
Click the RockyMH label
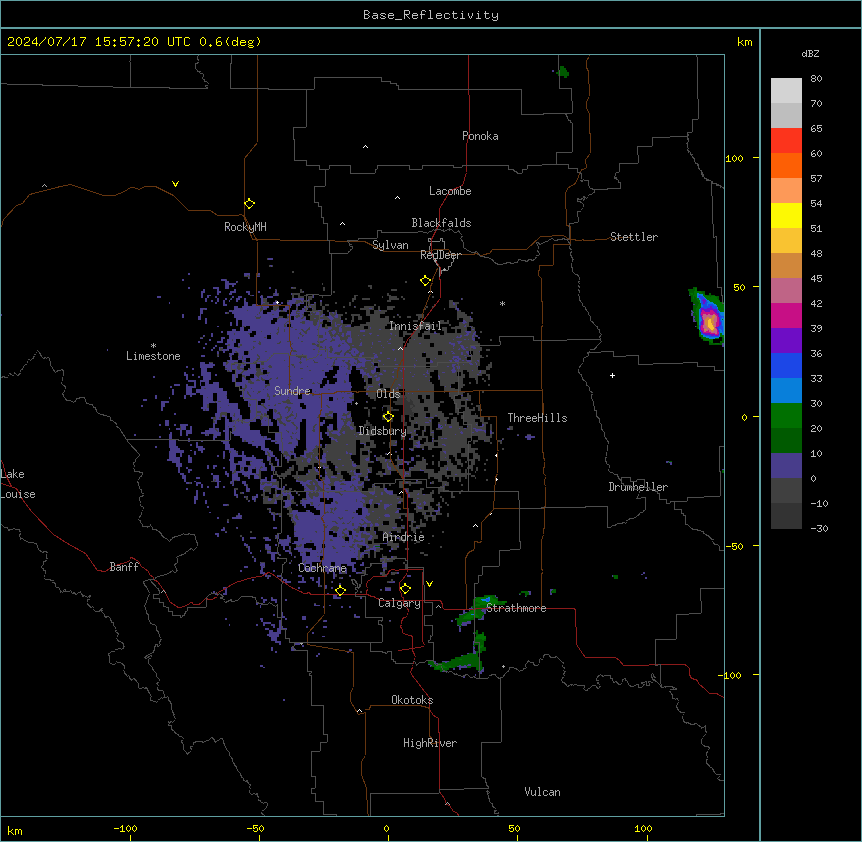coord(245,227)
